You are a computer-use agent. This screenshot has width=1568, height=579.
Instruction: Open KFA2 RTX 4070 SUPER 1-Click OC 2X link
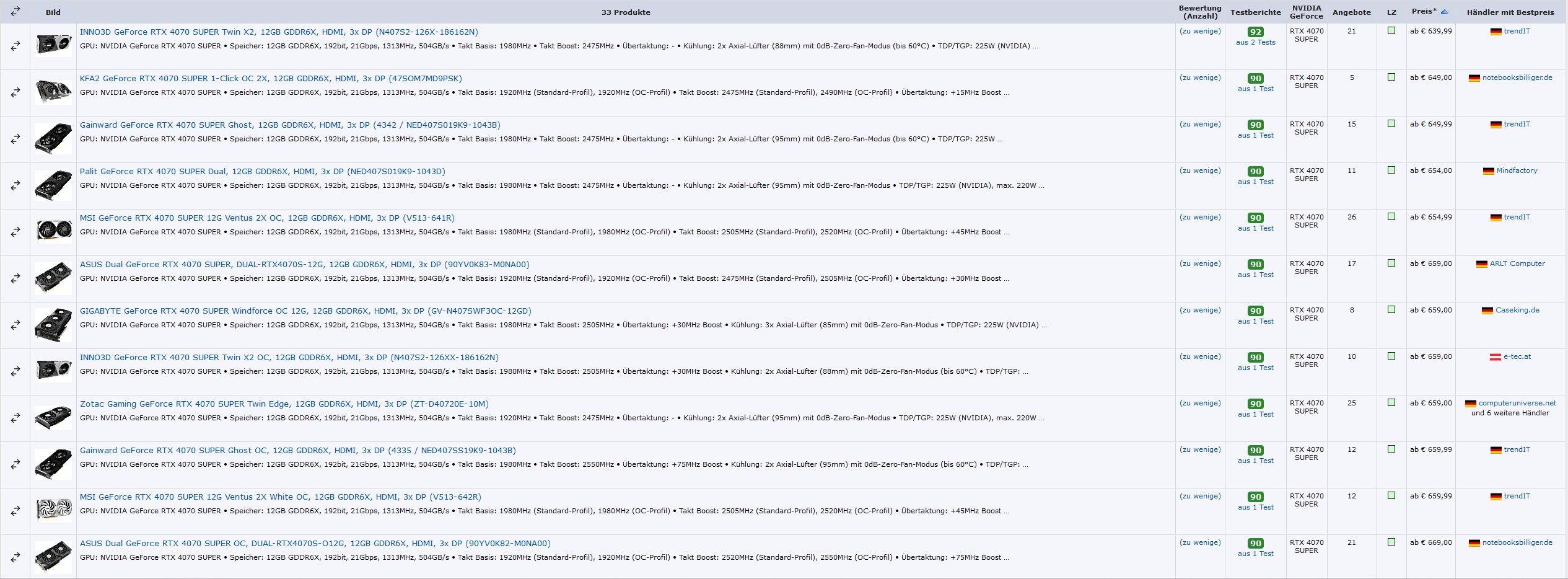point(271,78)
